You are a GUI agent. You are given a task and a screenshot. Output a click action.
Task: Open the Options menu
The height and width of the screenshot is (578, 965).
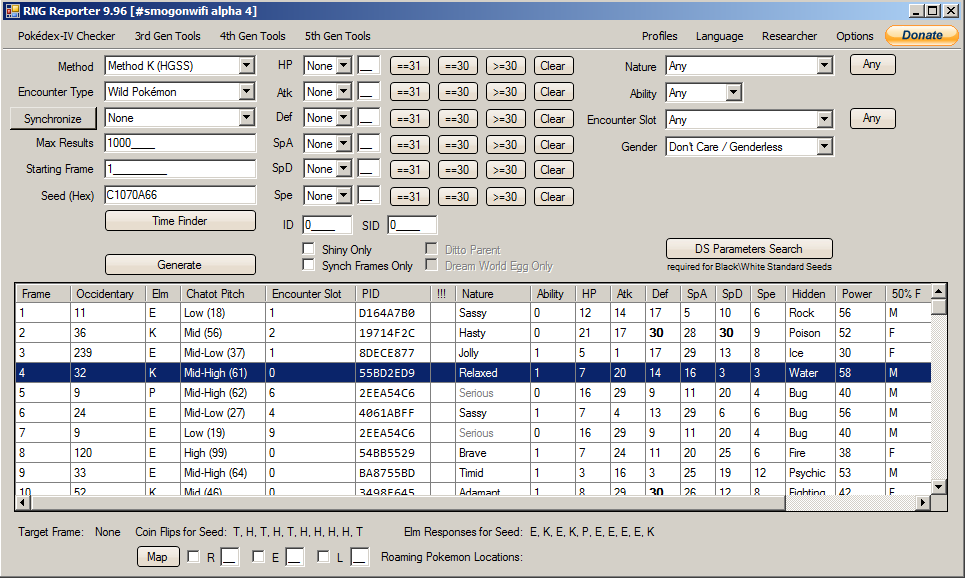[x=854, y=36]
